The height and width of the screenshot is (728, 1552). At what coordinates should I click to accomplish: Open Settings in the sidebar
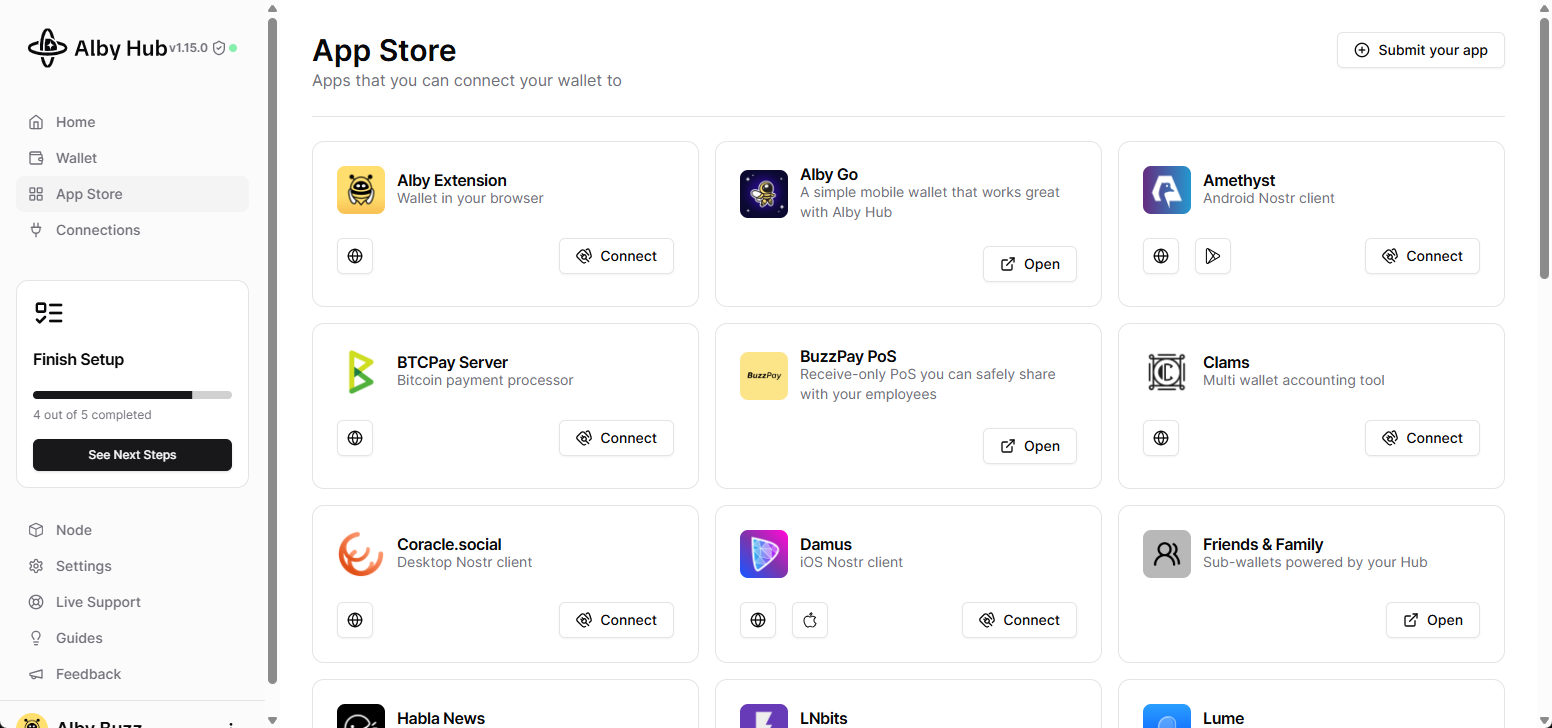click(132, 566)
